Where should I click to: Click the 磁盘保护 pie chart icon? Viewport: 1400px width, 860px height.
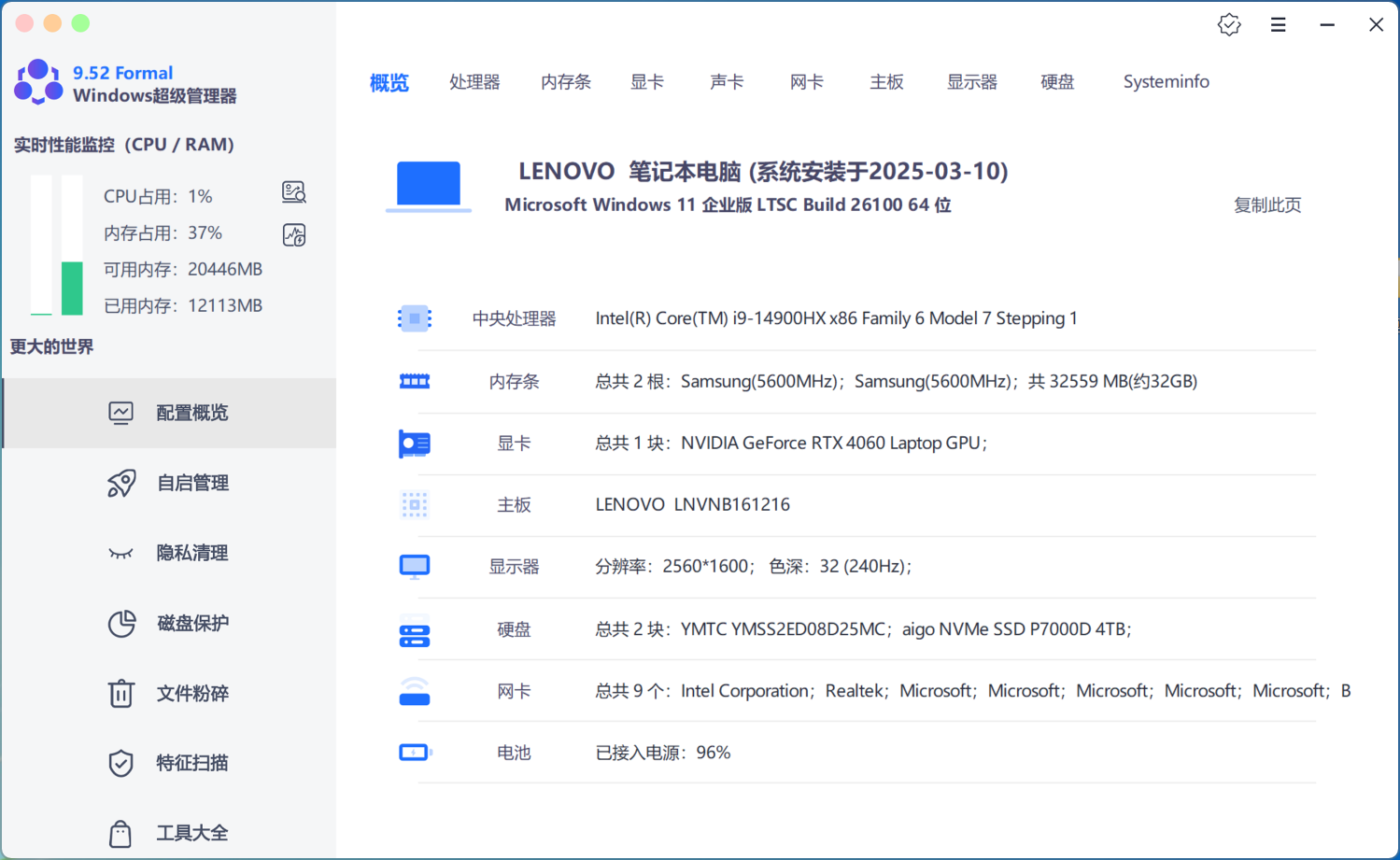click(x=121, y=623)
